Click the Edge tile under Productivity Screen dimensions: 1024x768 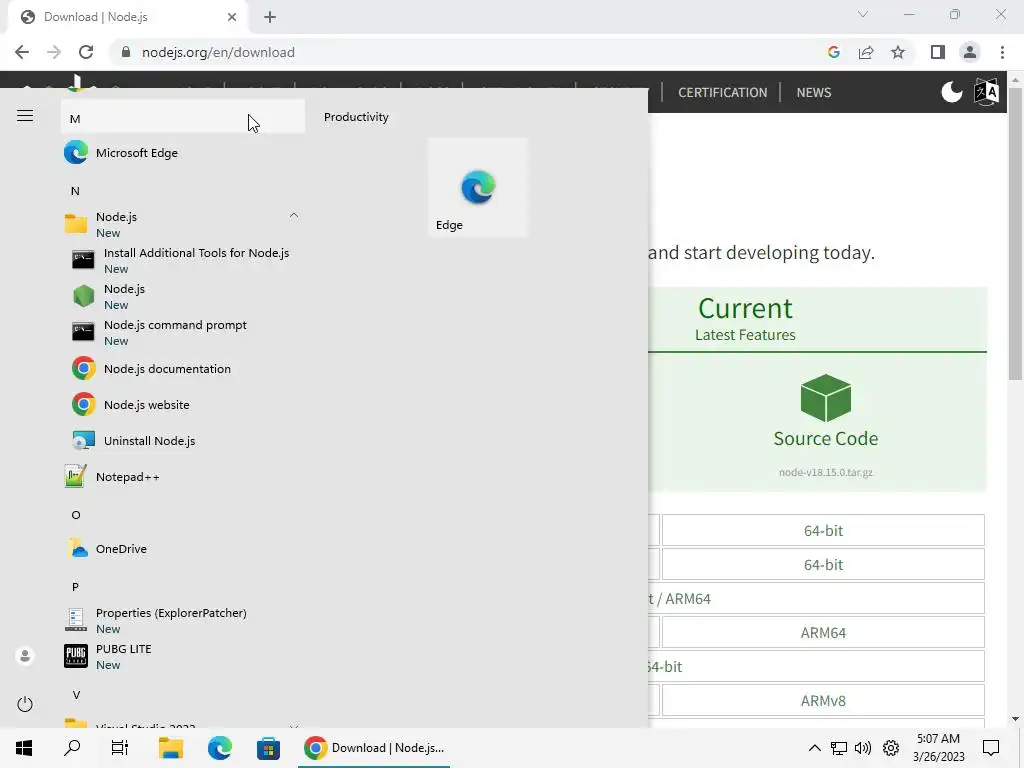(x=478, y=187)
